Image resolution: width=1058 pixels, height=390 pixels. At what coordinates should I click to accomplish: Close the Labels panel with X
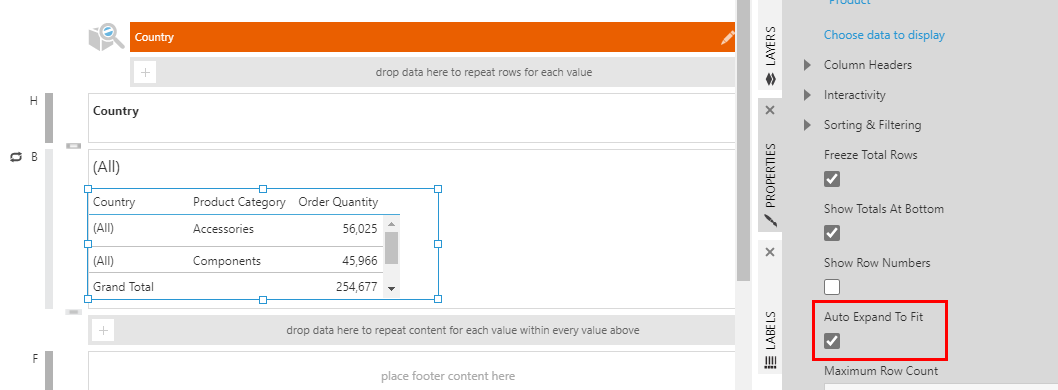point(771,252)
